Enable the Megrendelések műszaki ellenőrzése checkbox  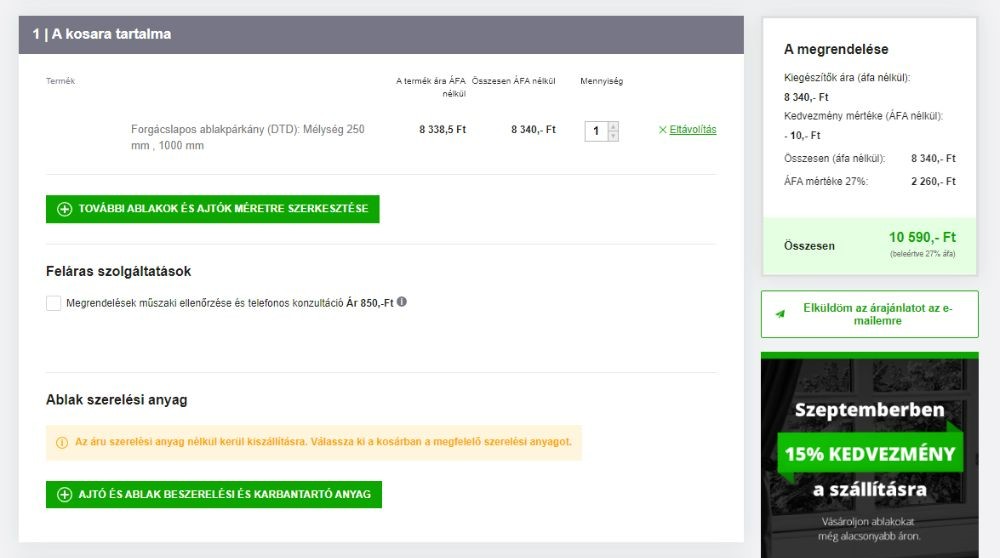[54, 303]
